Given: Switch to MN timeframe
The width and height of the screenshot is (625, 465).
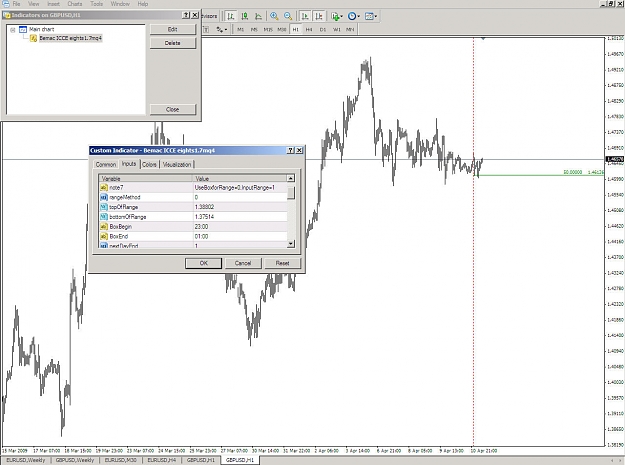Looking at the screenshot, I should pyautogui.click(x=350, y=29).
